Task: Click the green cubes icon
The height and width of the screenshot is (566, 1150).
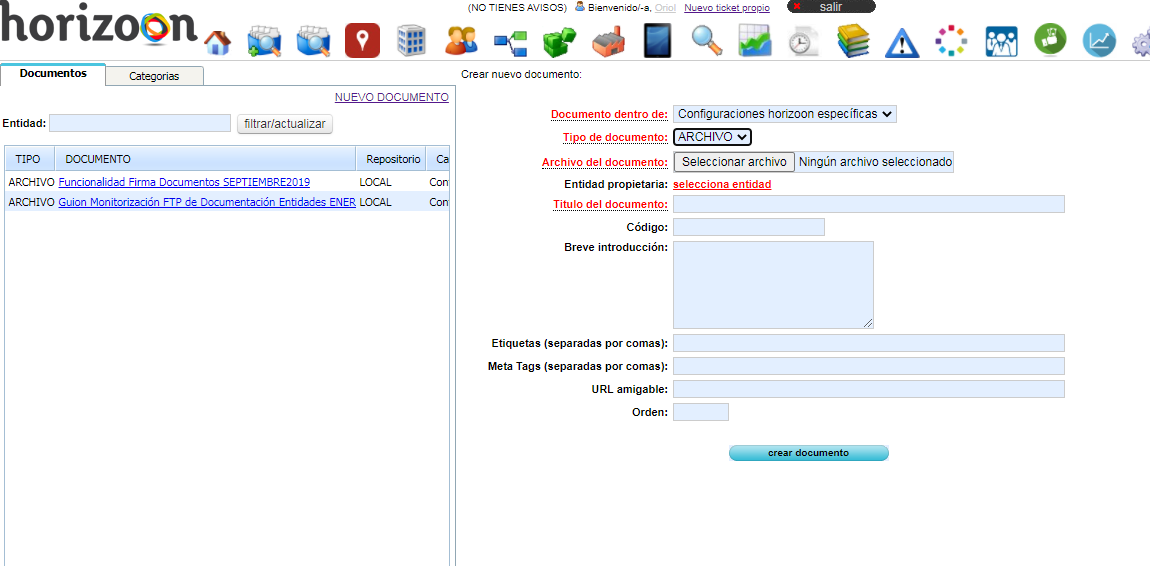Action: pyautogui.click(x=559, y=42)
